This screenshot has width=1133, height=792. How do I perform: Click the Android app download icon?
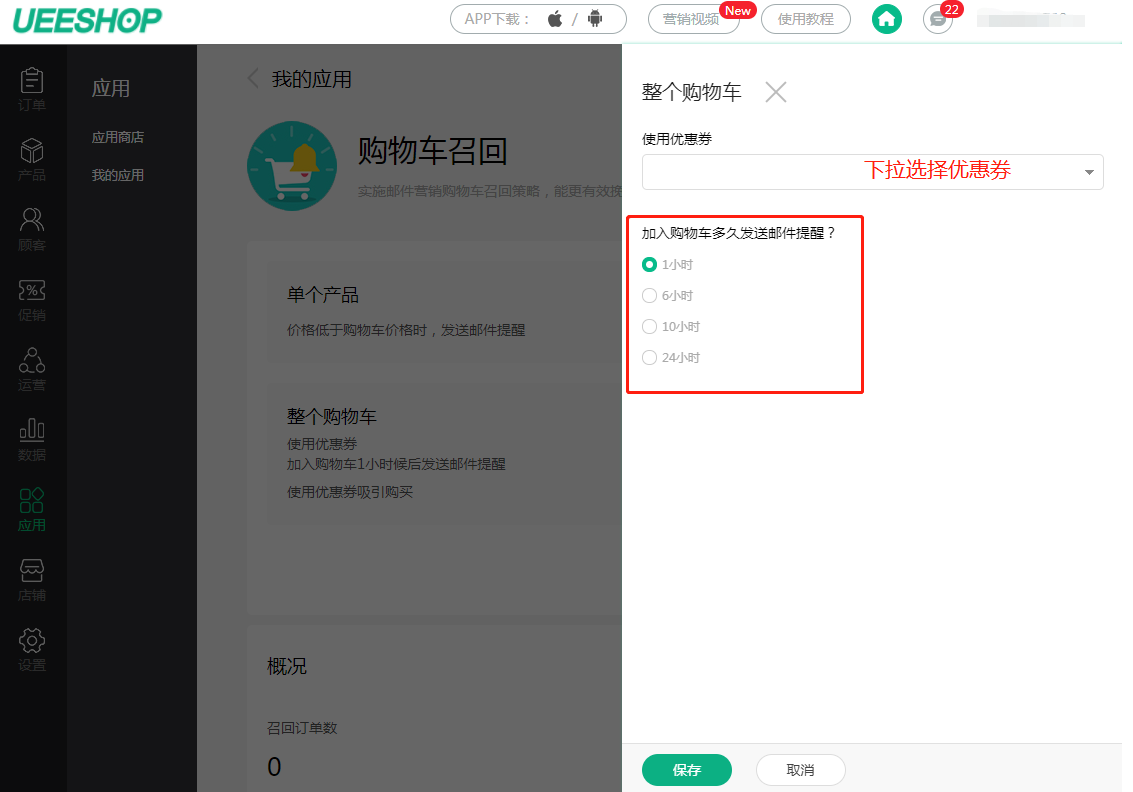(595, 20)
